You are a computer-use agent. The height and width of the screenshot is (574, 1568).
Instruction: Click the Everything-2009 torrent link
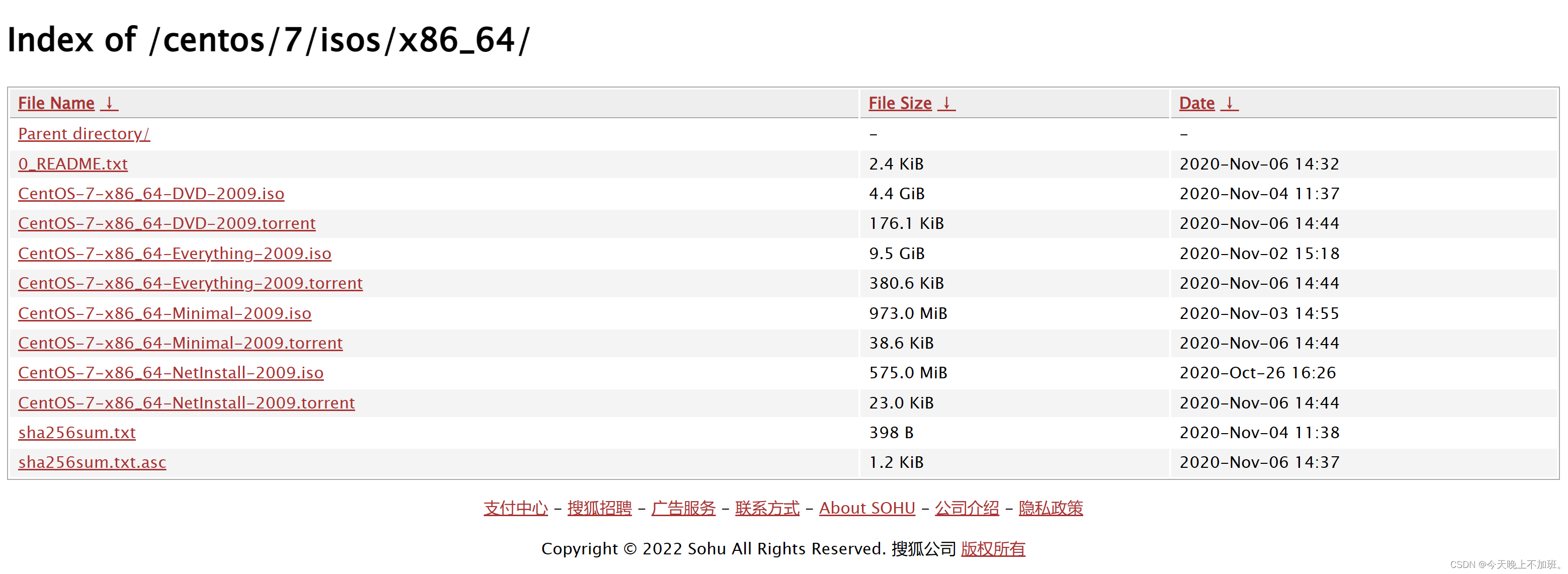(190, 283)
